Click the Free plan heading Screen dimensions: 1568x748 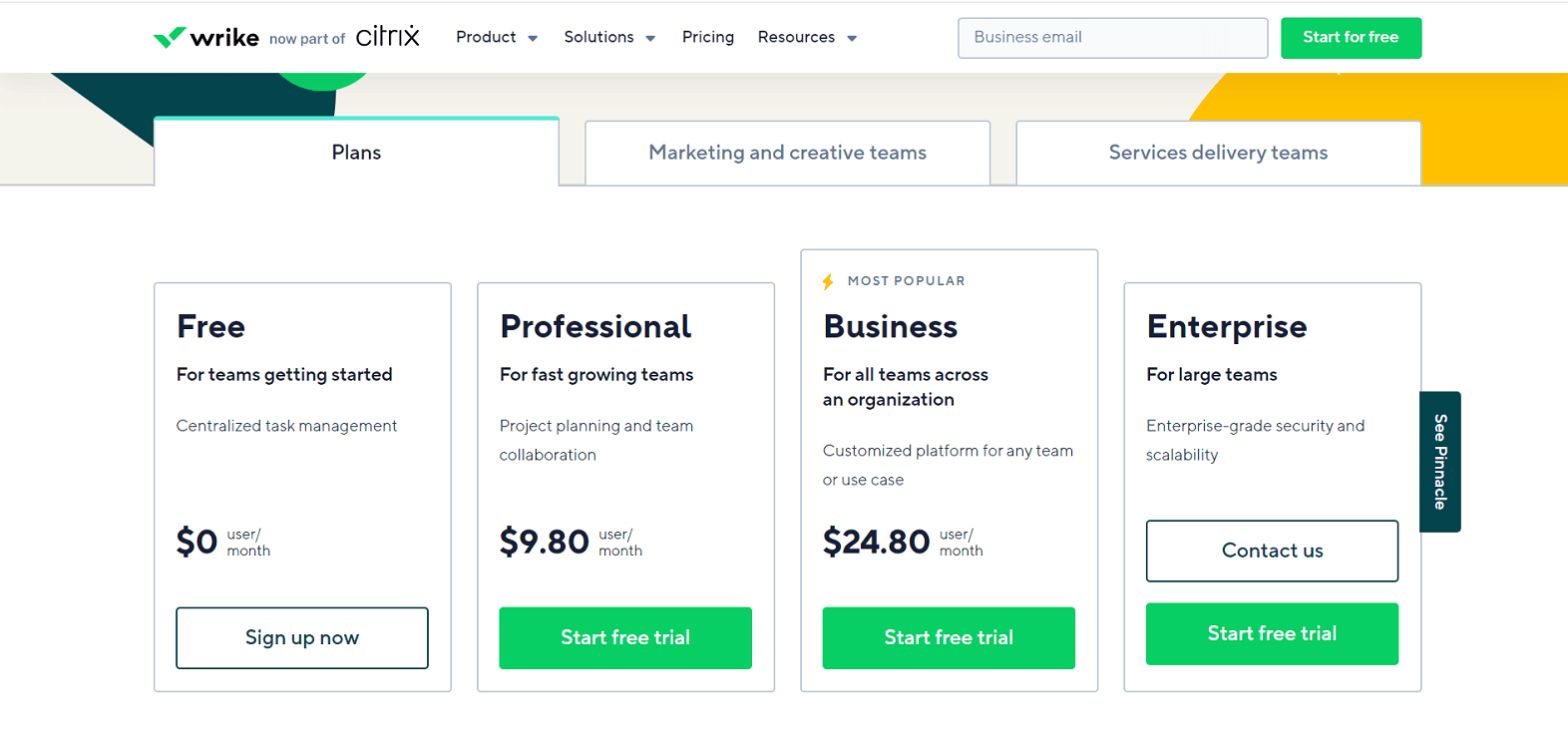coord(210,327)
